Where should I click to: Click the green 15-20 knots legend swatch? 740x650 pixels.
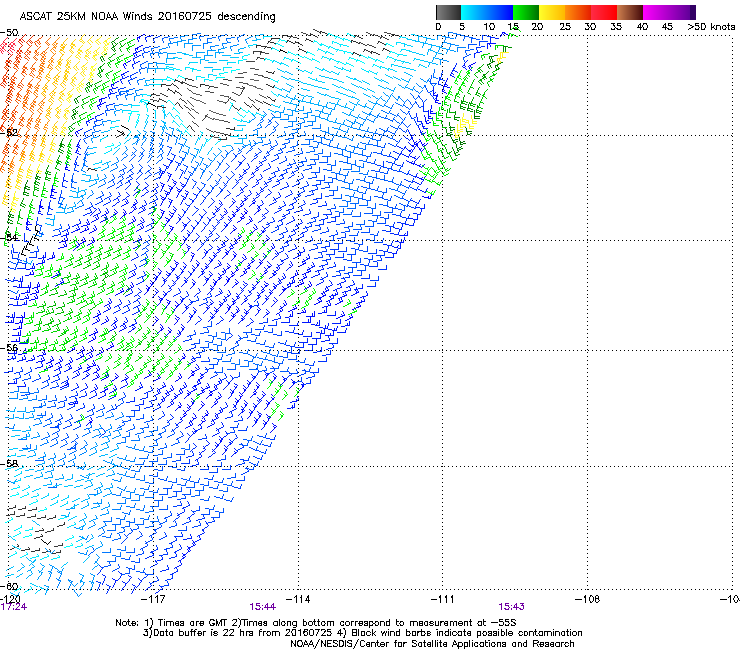point(526,12)
